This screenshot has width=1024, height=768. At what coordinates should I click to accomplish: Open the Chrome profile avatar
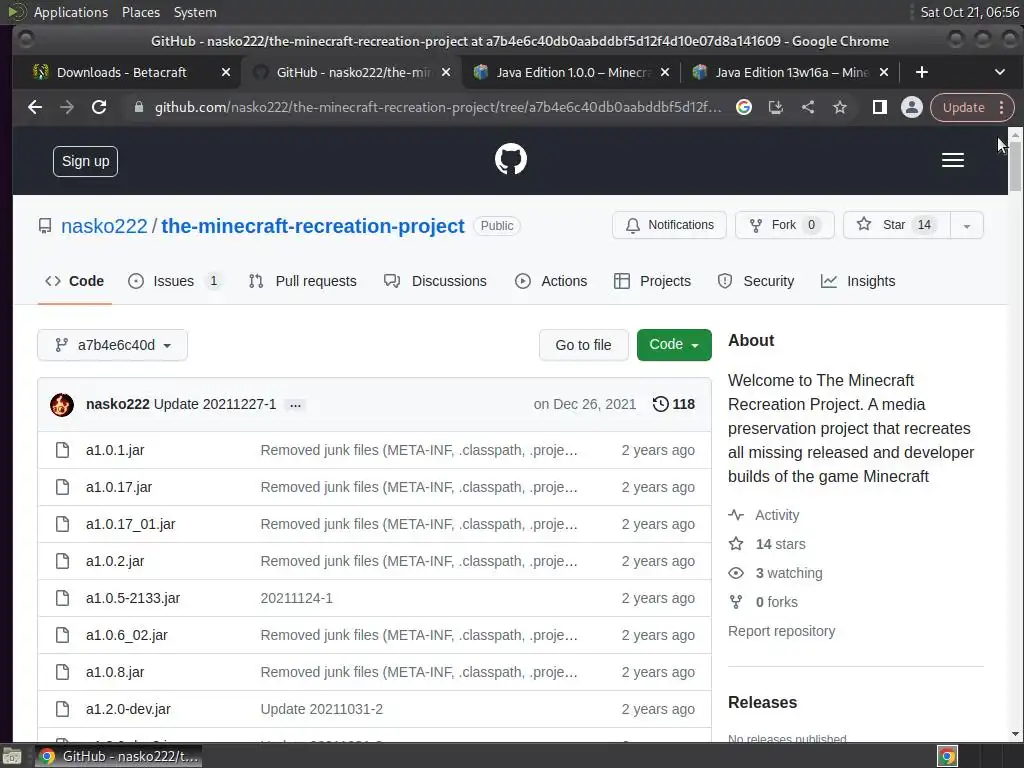click(x=912, y=107)
